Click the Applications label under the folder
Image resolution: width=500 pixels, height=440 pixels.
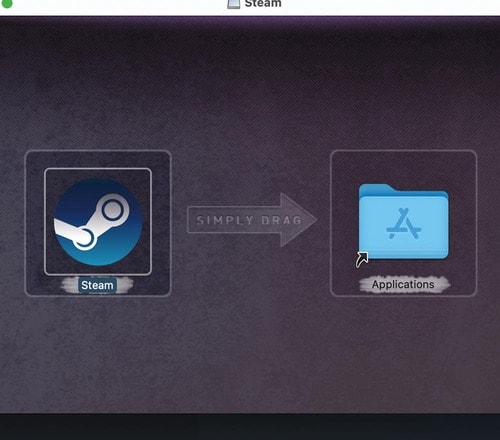pyautogui.click(x=403, y=284)
